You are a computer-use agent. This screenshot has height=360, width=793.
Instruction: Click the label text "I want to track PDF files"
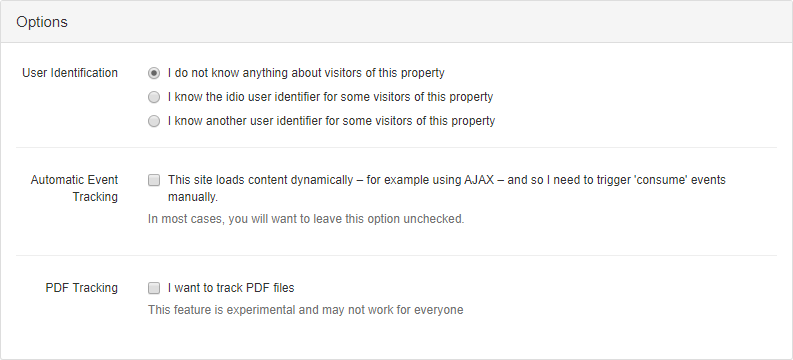[231, 288]
